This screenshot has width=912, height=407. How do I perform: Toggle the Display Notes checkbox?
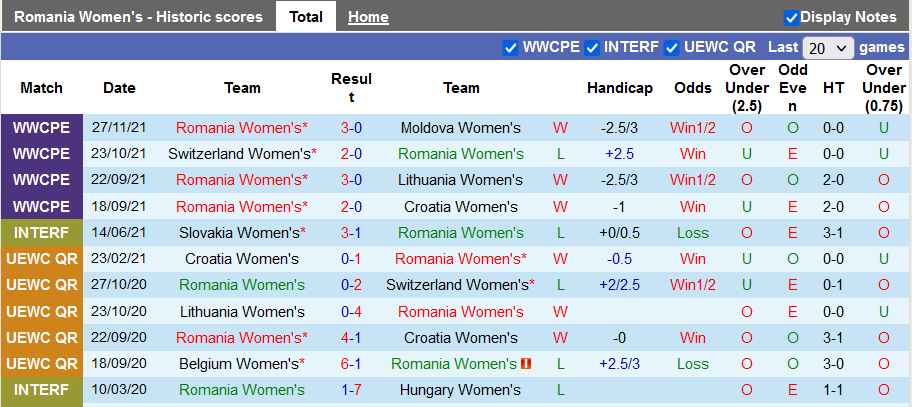tap(791, 17)
